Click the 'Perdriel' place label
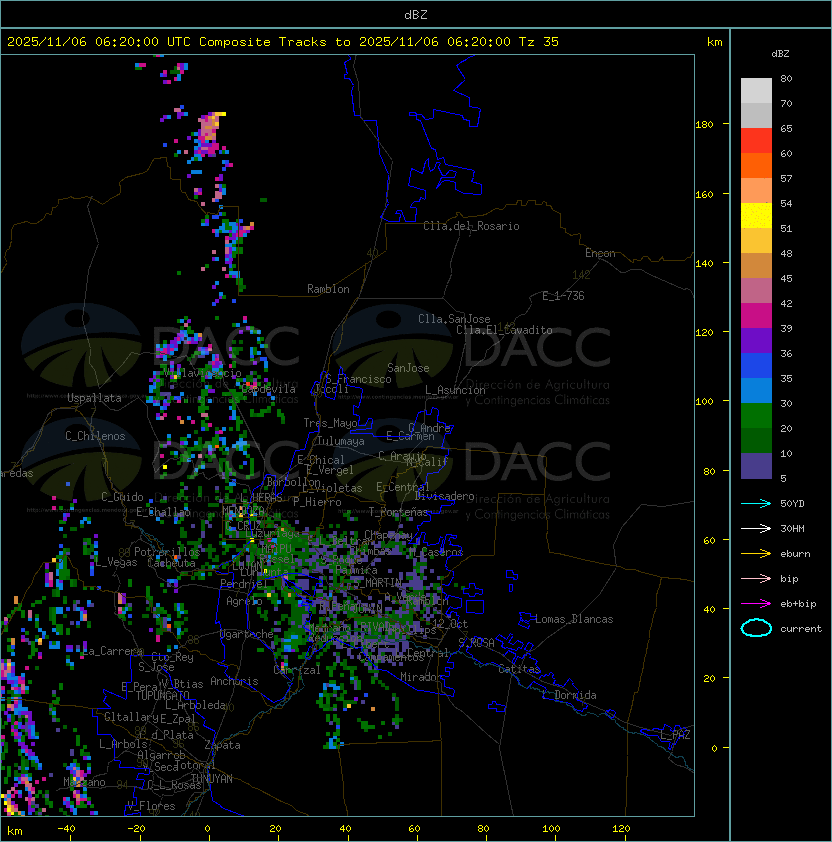Screen dimensions: 832x842 (x=244, y=584)
